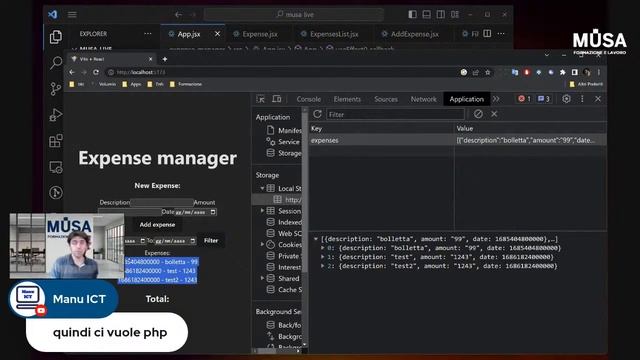
Task: Toggle the VS Code bottom panel layout icon
Action: coord(427,14)
